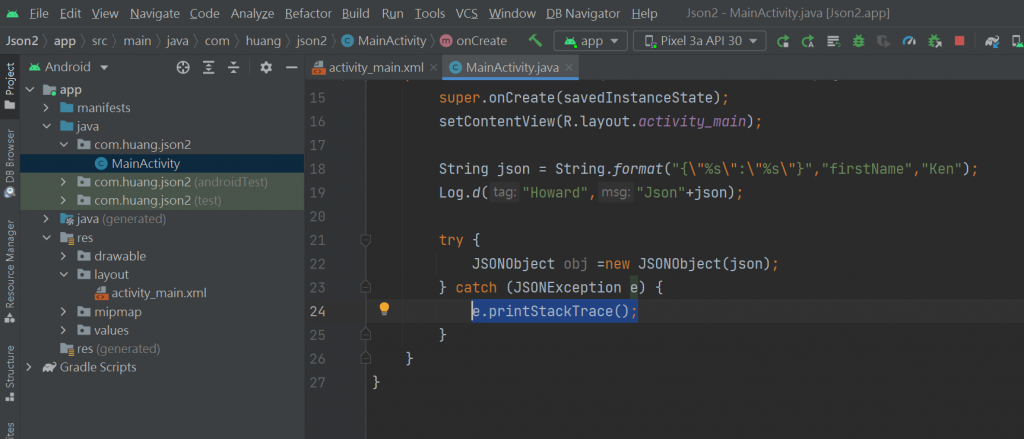Click the Run with Coverage icon
The height and width of the screenshot is (439, 1024).
[883, 41]
